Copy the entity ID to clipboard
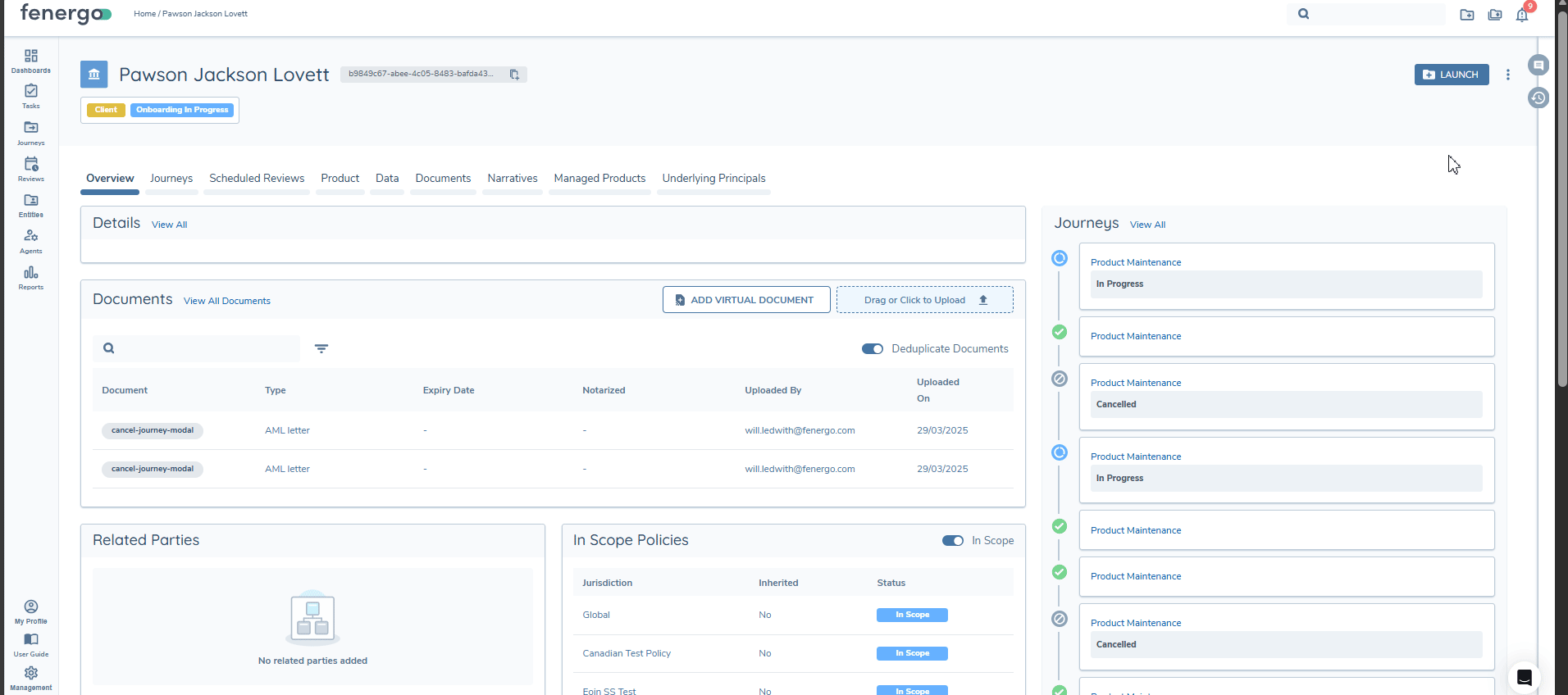Image resolution: width=1568 pixels, height=695 pixels. [x=514, y=75]
